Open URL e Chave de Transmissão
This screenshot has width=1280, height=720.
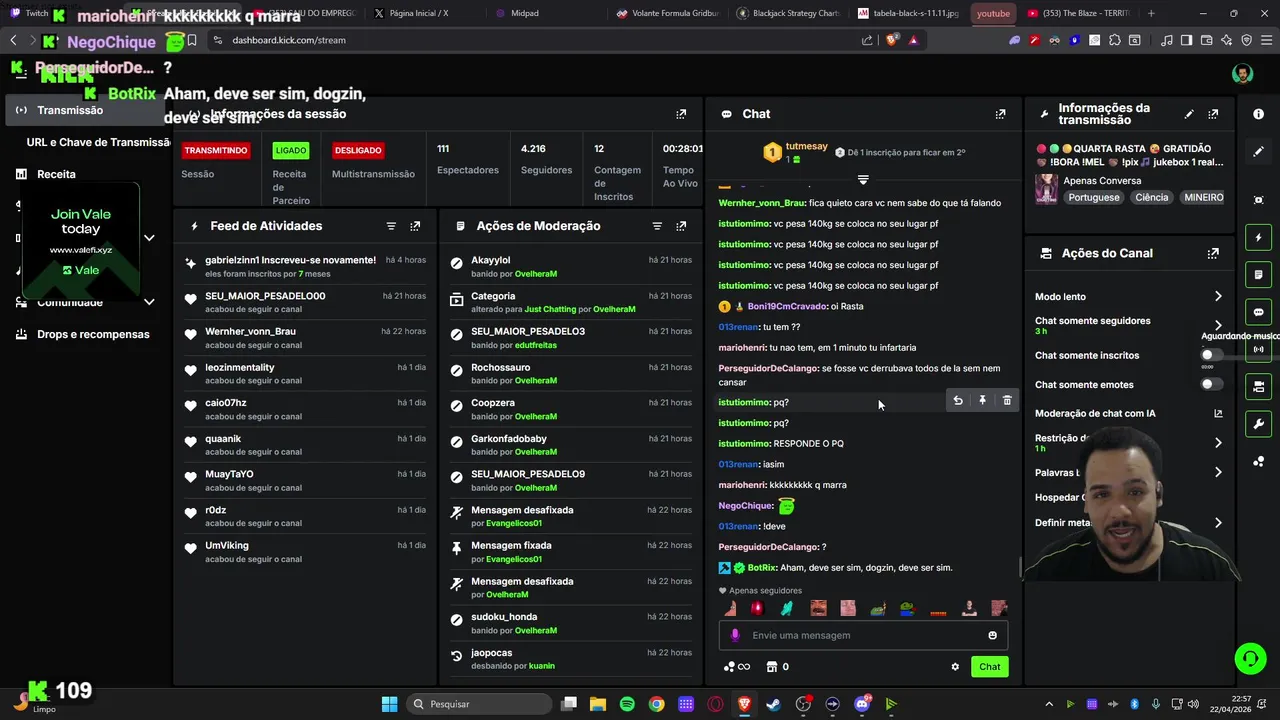98,142
